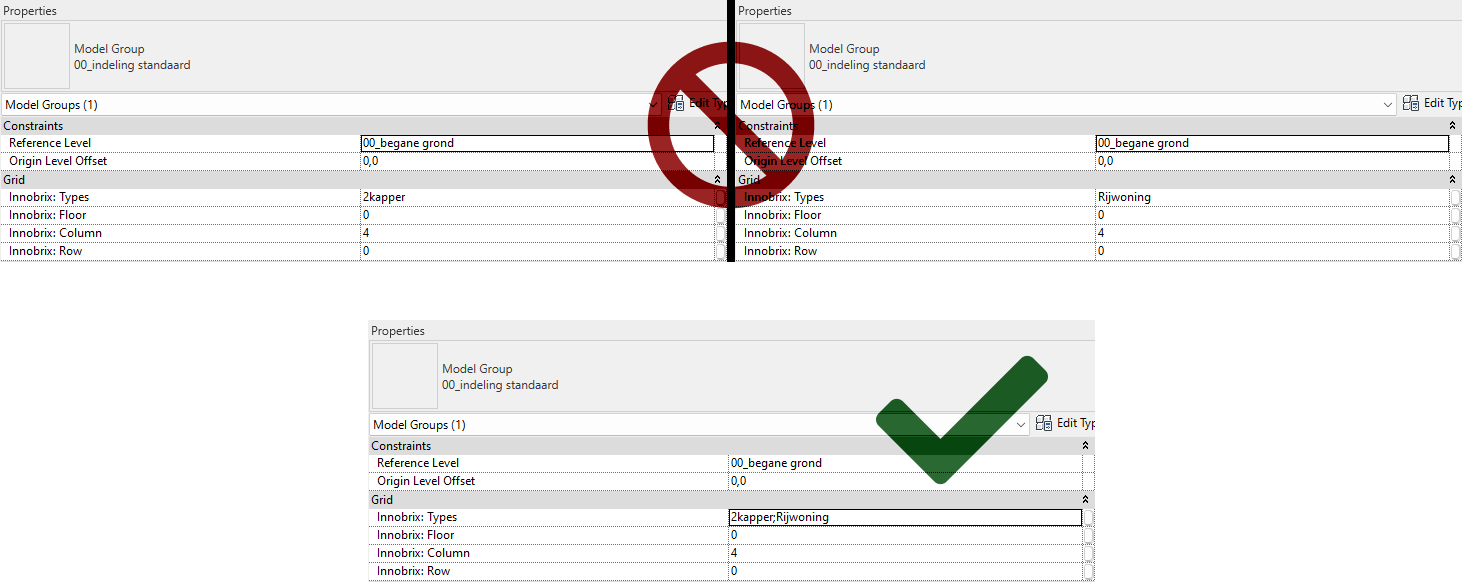Click the model group preview box, bottom palette
1462x582 pixels.
[405, 376]
